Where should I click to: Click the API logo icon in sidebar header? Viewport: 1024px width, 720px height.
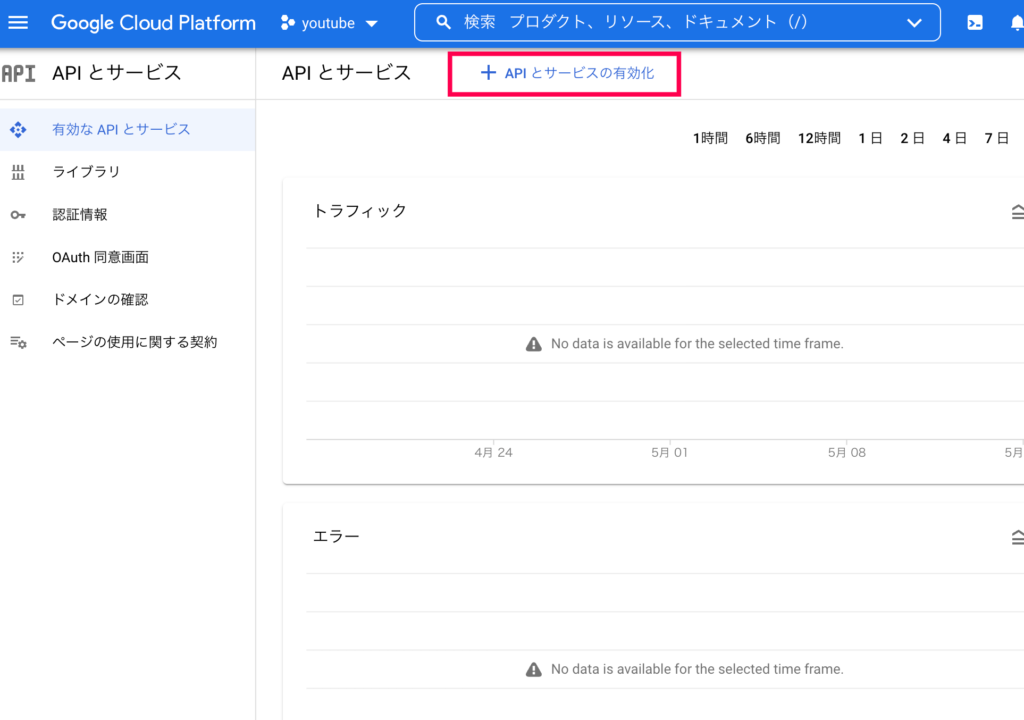point(18,73)
